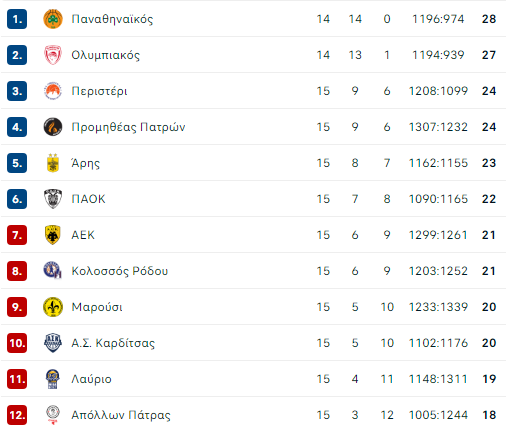Open the Προμηθέας Πατρών team link
Viewport: 506px width, 429px height.
coord(128,127)
